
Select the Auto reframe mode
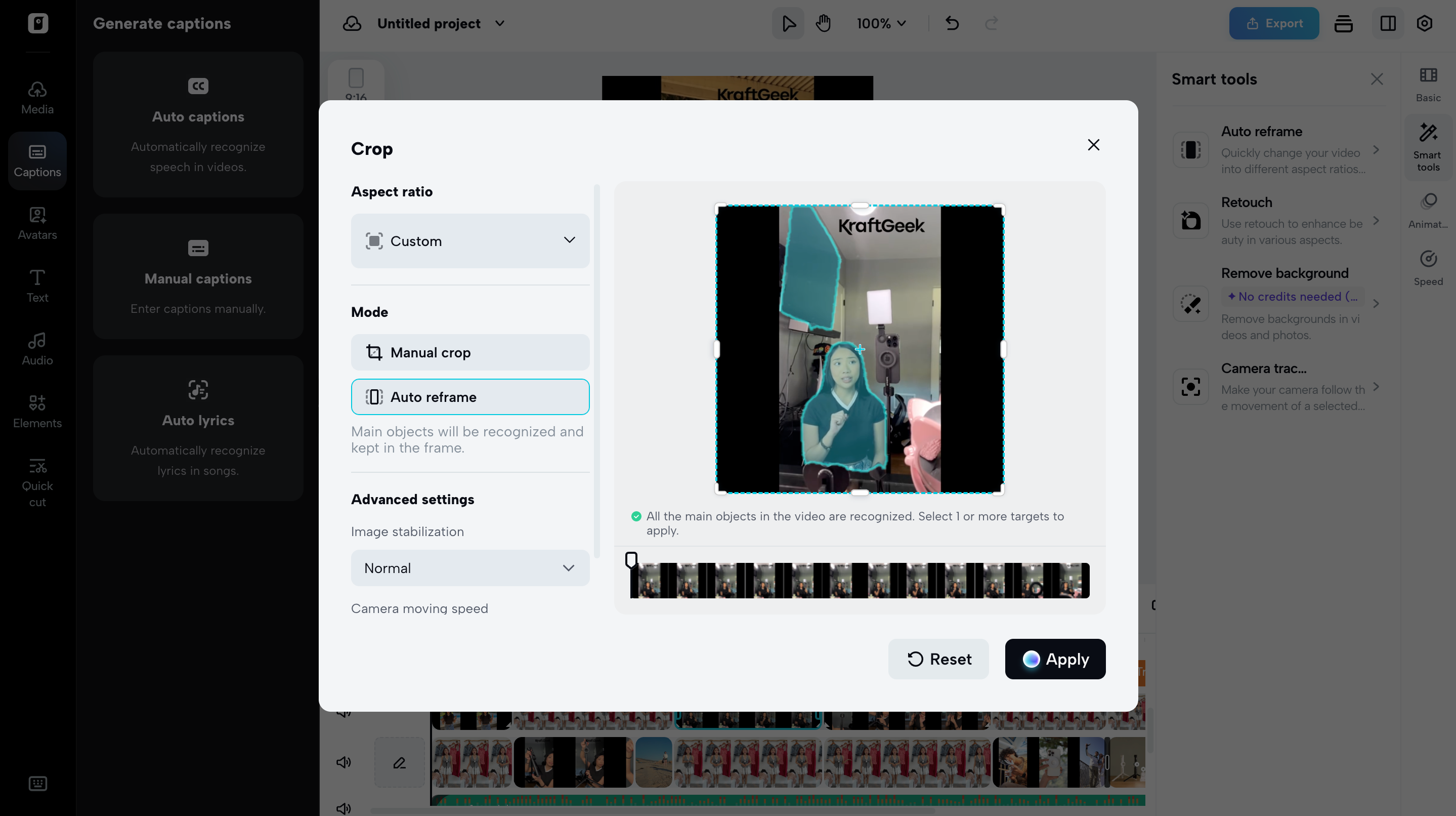tap(469, 397)
